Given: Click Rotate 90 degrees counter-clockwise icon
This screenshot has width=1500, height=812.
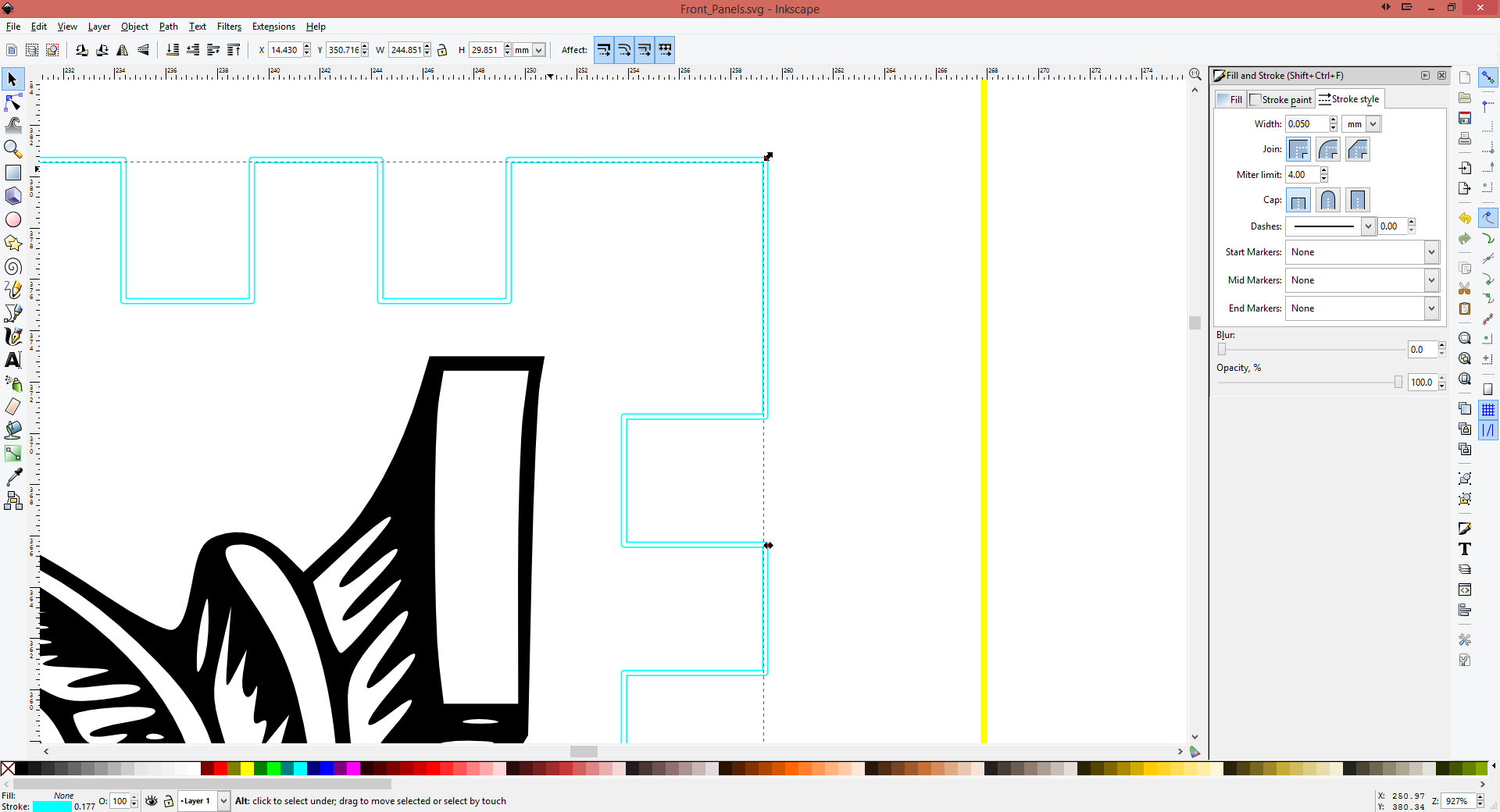Looking at the screenshot, I should (x=82, y=50).
